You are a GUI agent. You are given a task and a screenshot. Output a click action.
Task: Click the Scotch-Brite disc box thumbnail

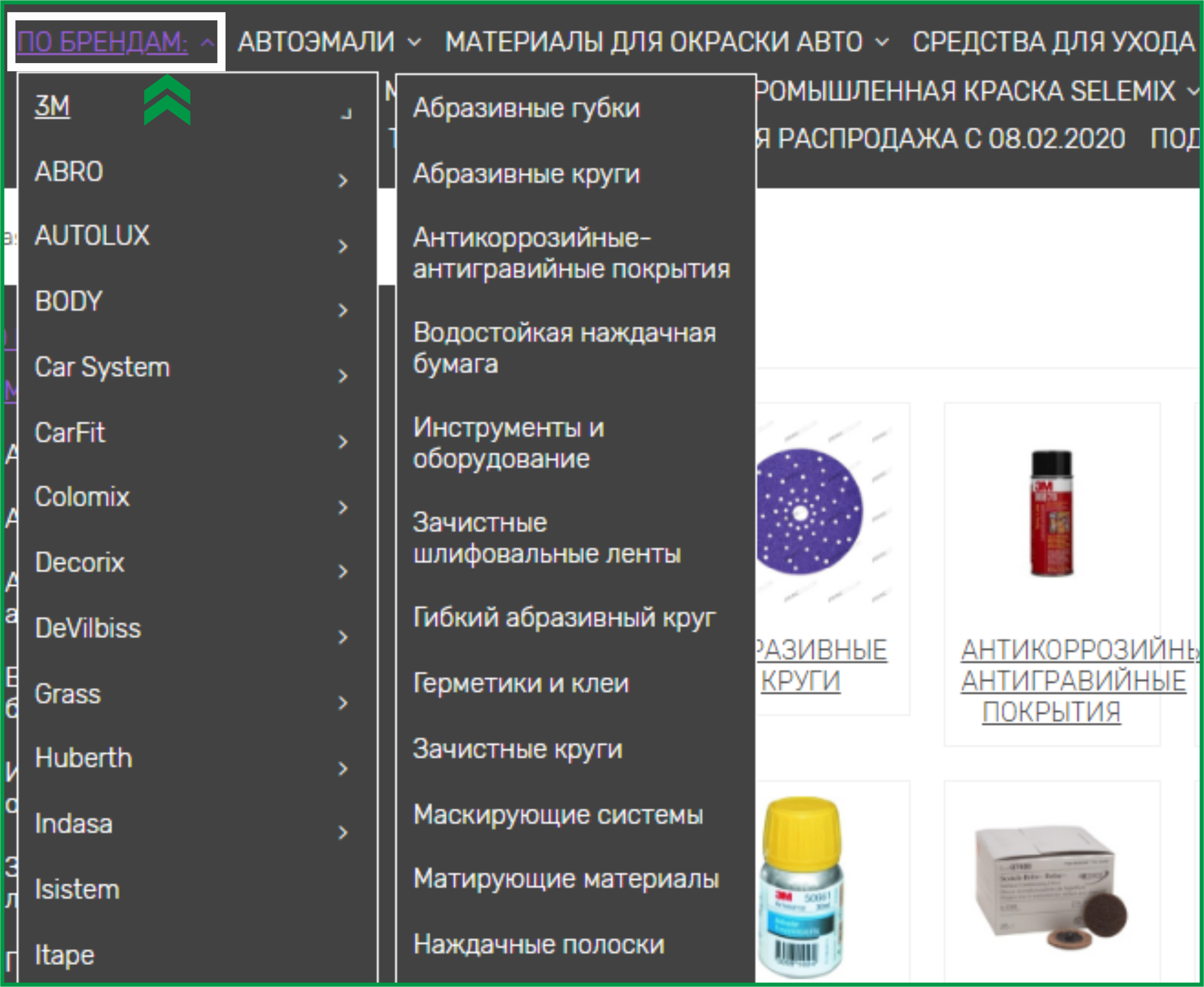tap(1051, 889)
